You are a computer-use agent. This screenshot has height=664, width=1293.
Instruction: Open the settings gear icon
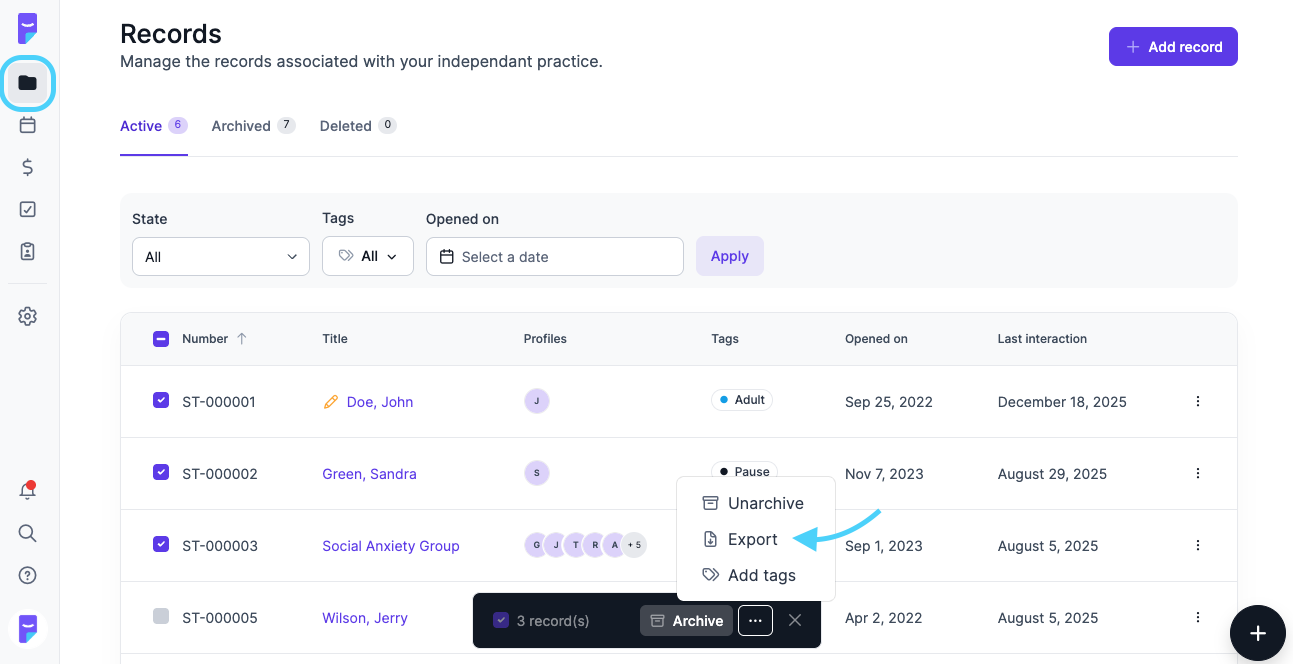point(28,316)
